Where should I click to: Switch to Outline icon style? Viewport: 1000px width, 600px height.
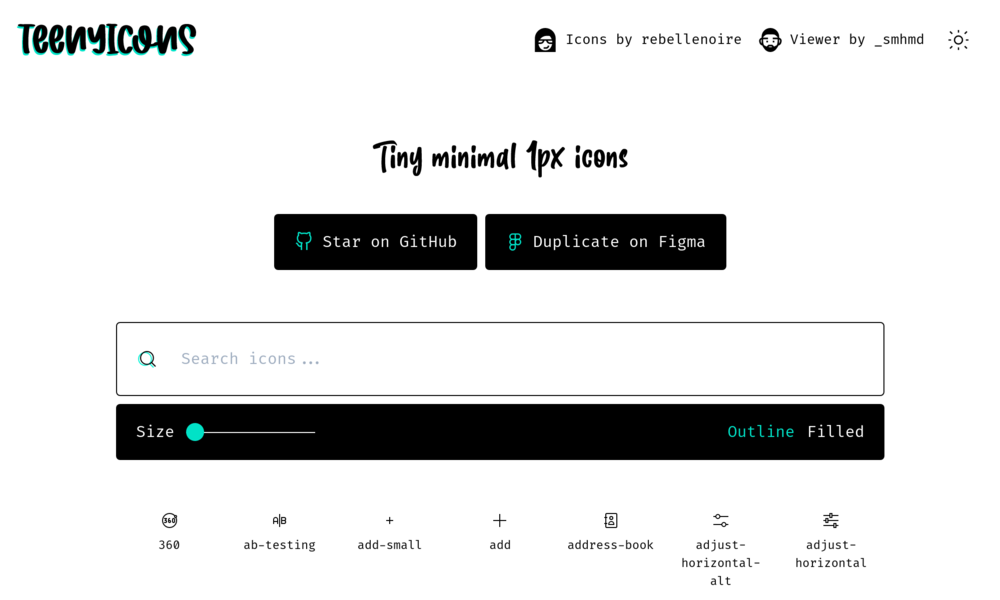tap(760, 432)
